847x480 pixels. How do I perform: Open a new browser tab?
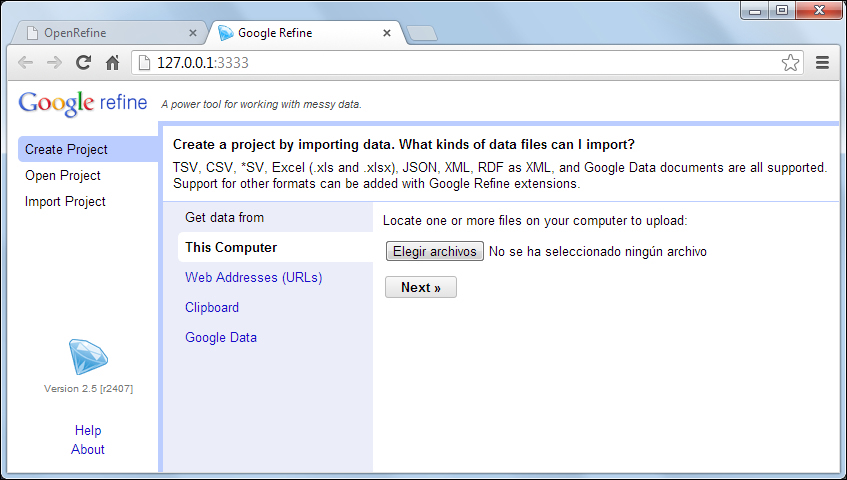pyautogui.click(x=422, y=33)
